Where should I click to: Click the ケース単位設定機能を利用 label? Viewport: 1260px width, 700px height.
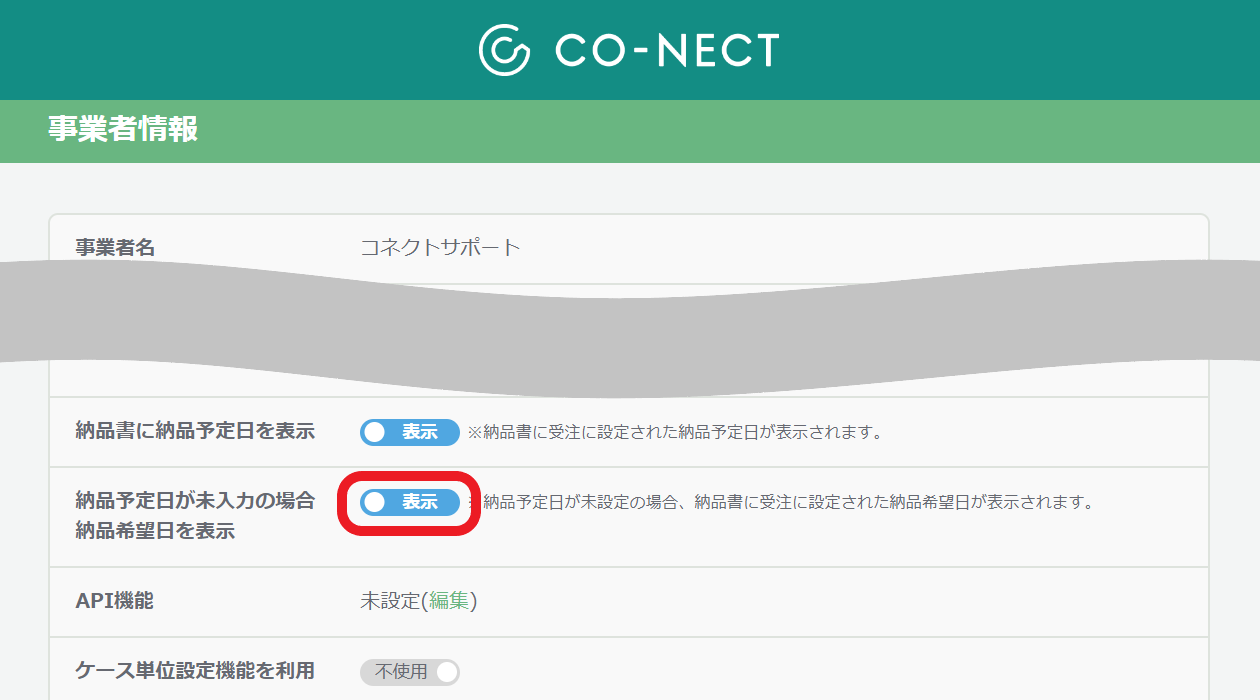click(195, 671)
